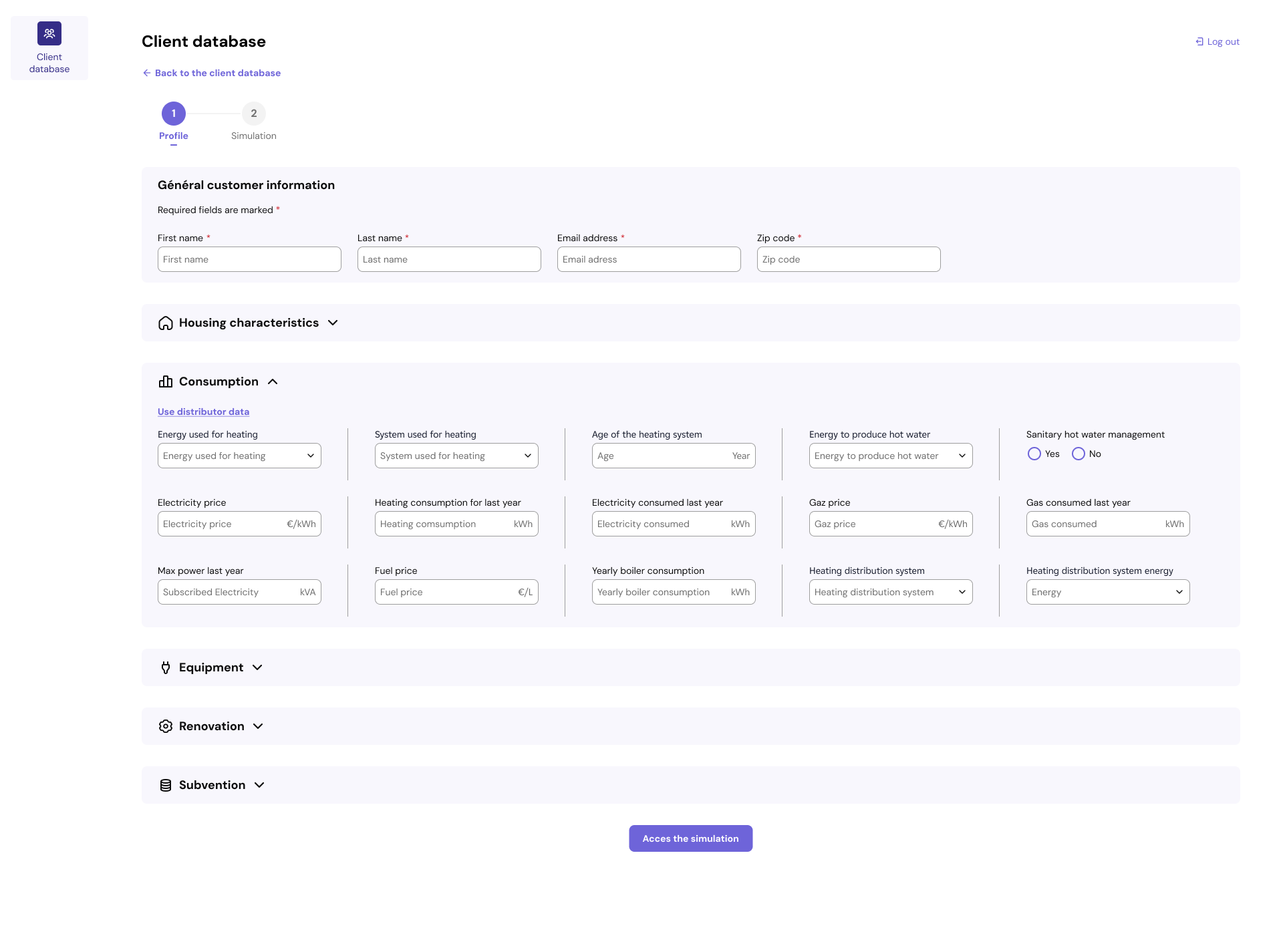
Task: Focus the Email address input field
Action: pos(649,259)
